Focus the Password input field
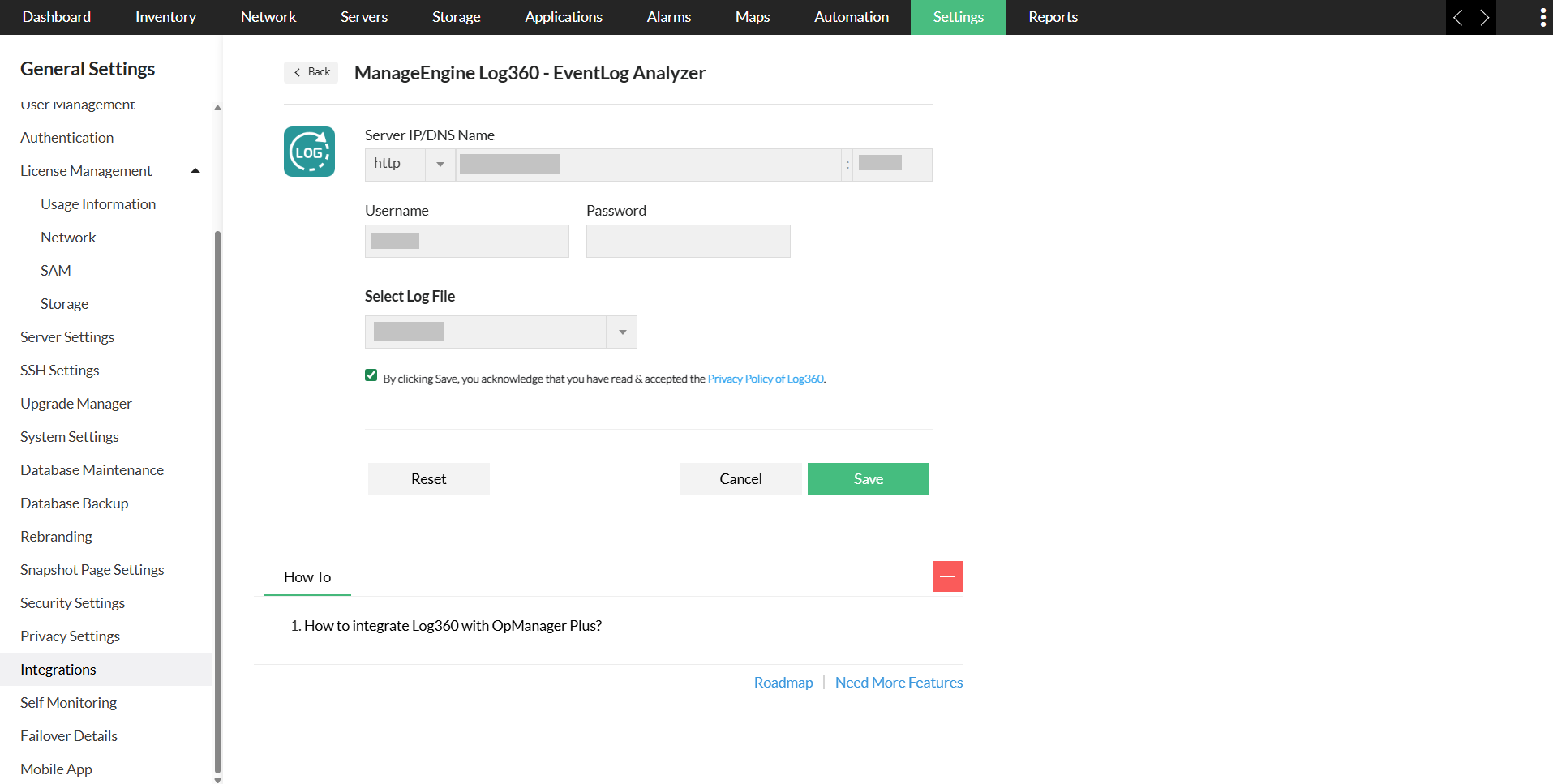The image size is (1553, 784). pyautogui.click(x=689, y=241)
